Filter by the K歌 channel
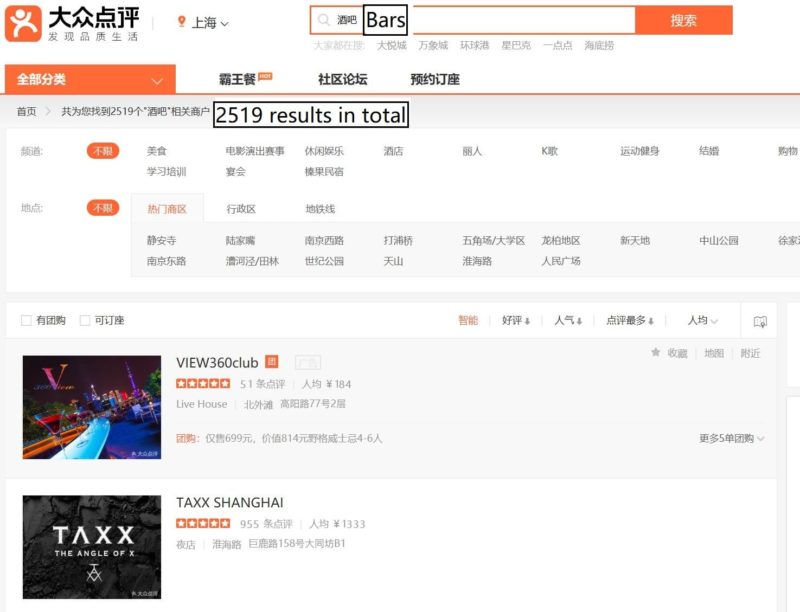The width and height of the screenshot is (800, 612). click(x=549, y=151)
